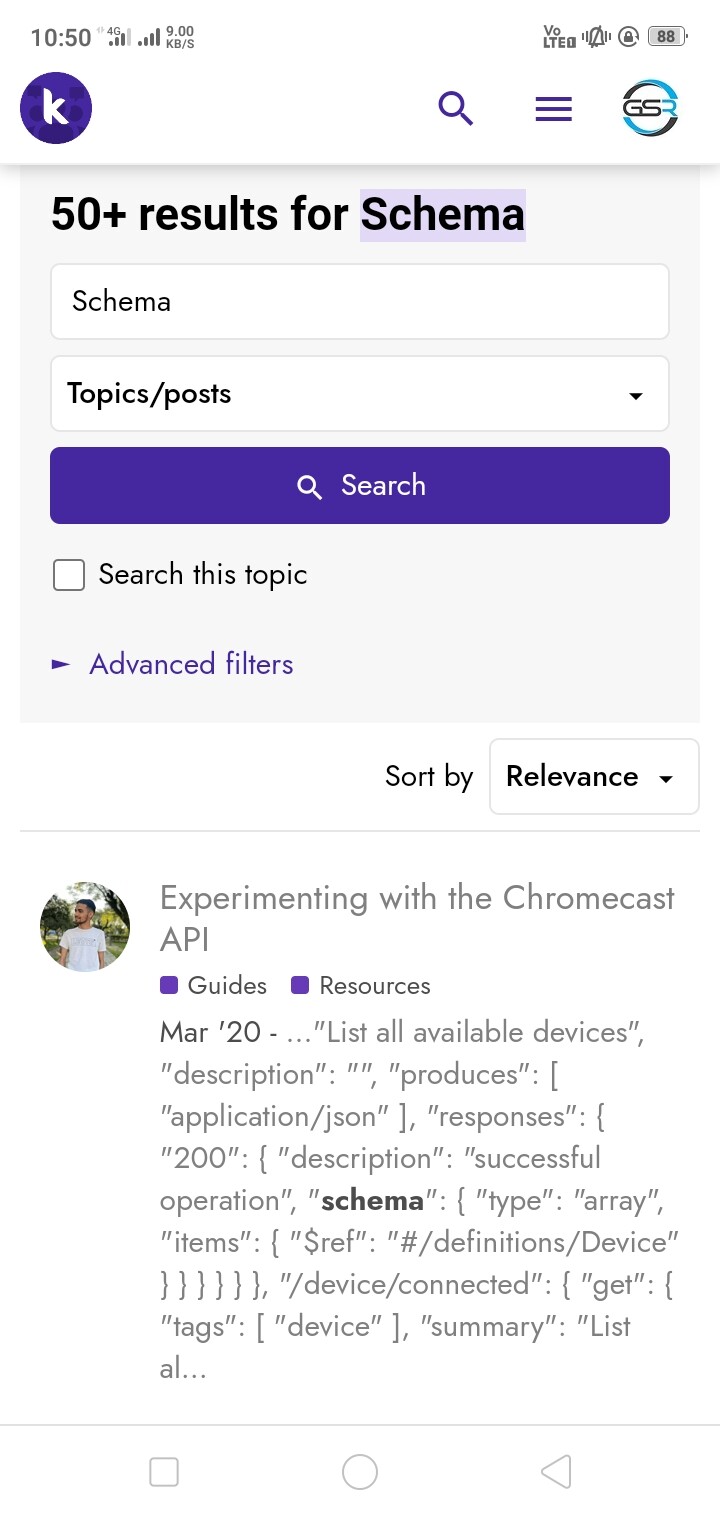The height and width of the screenshot is (1520, 720).
Task: Open the Topics/posts dropdown
Action: click(x=360, y=394)
